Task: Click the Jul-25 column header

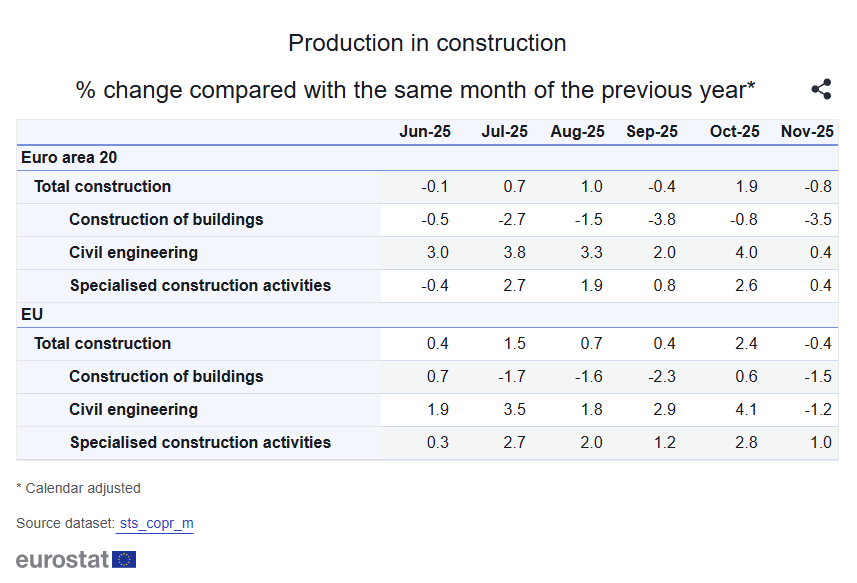Action: [x=504, y=132]
